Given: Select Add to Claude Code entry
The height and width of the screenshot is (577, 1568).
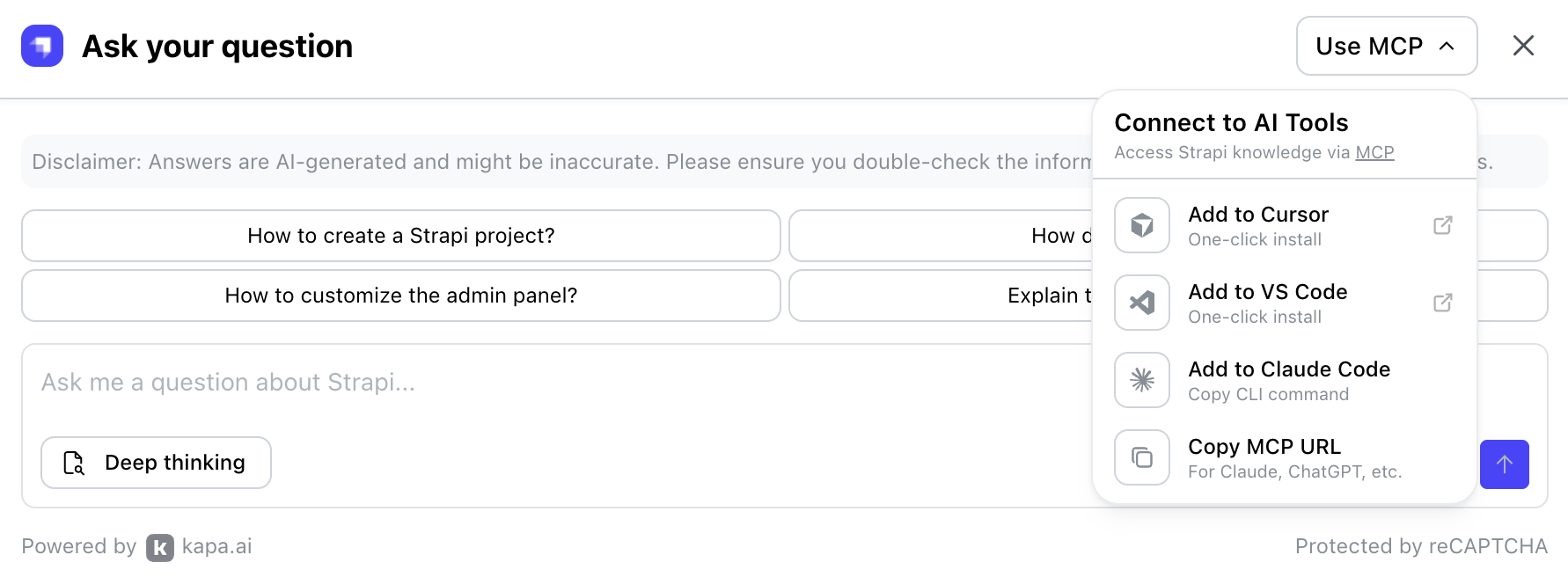Looking at the screenshot, I should [1289, 379].
